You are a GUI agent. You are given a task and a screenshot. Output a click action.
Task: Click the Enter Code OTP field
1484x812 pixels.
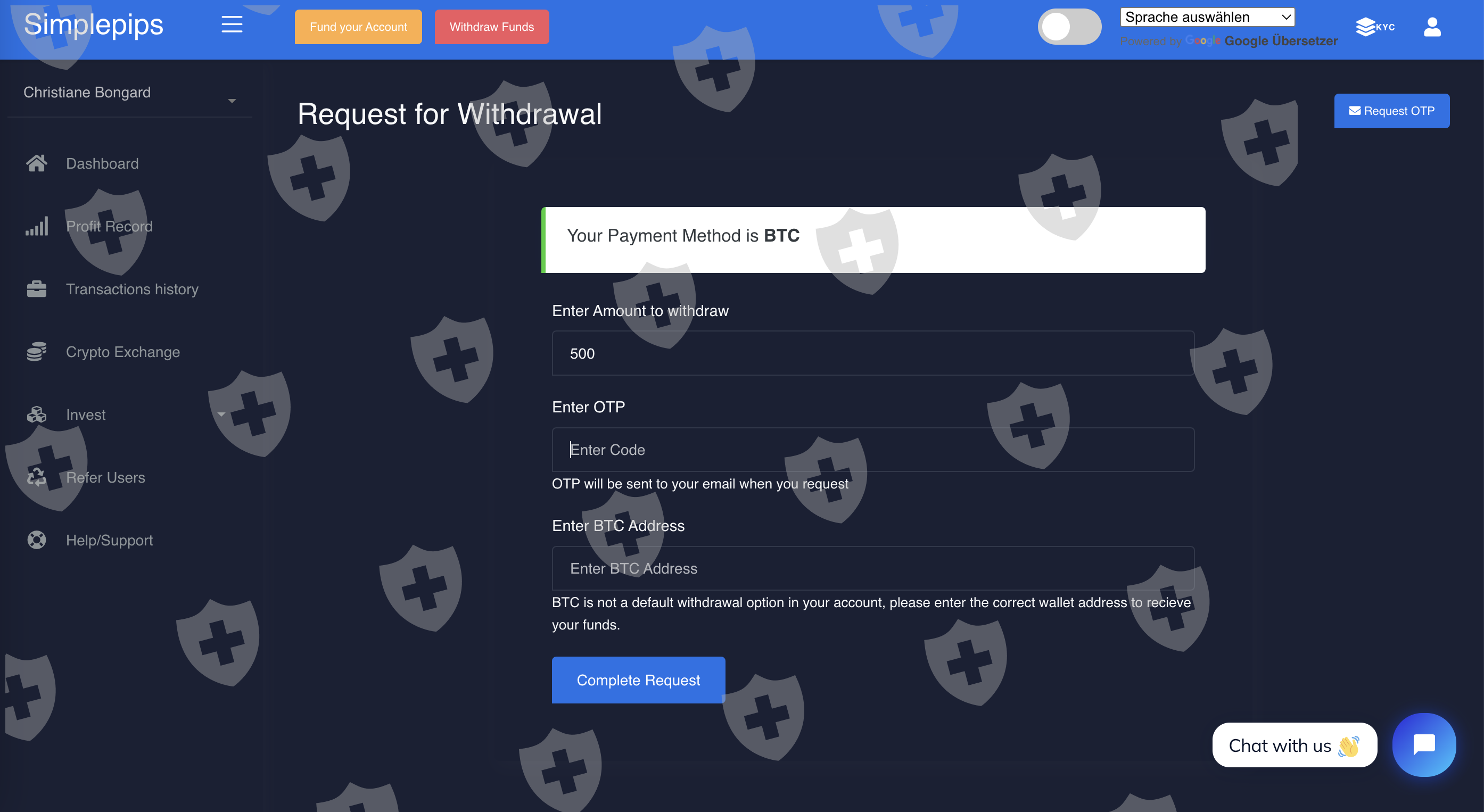(873, 450)
